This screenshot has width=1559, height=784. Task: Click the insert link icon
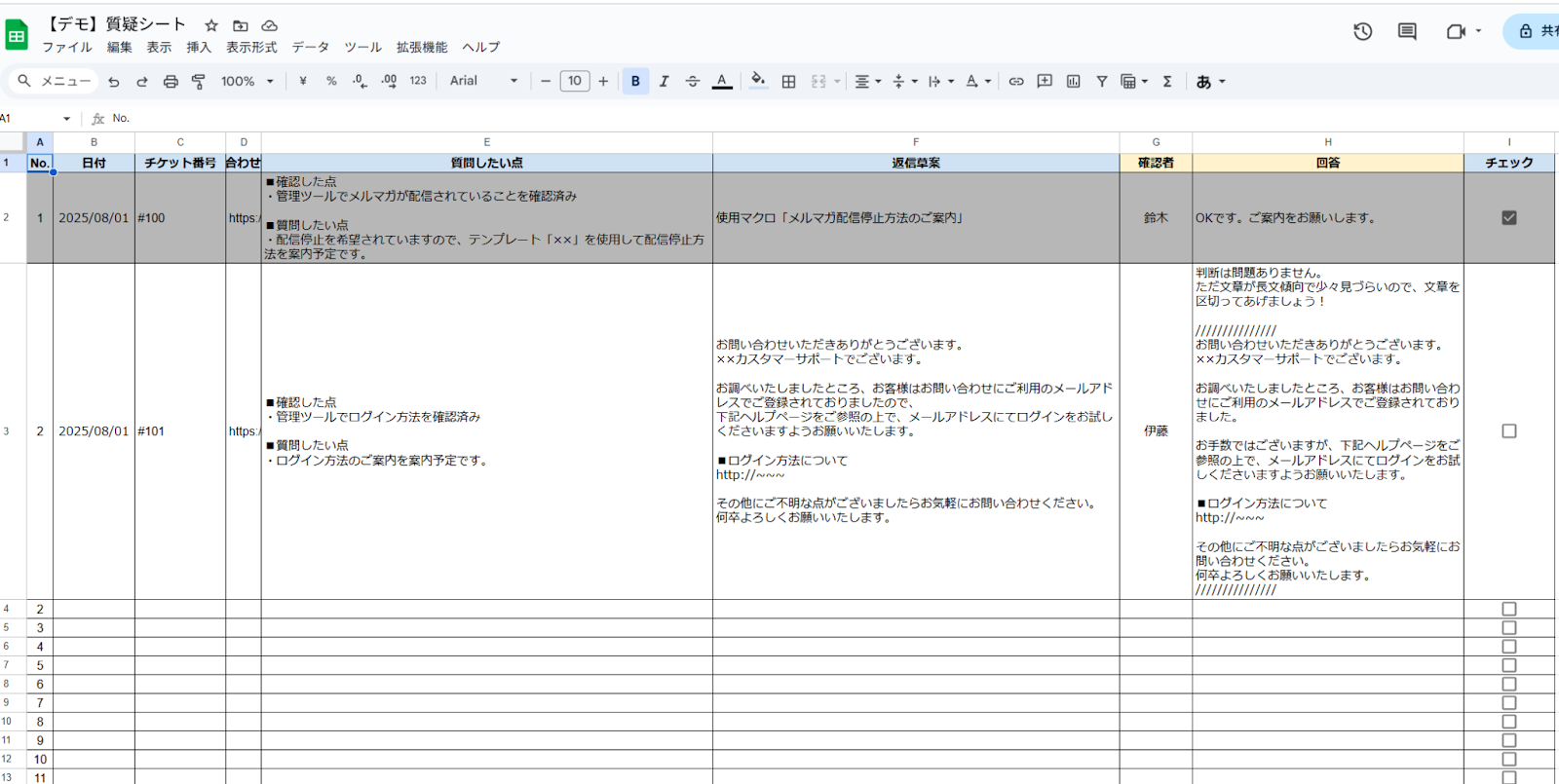click(x=1016, y=82)
